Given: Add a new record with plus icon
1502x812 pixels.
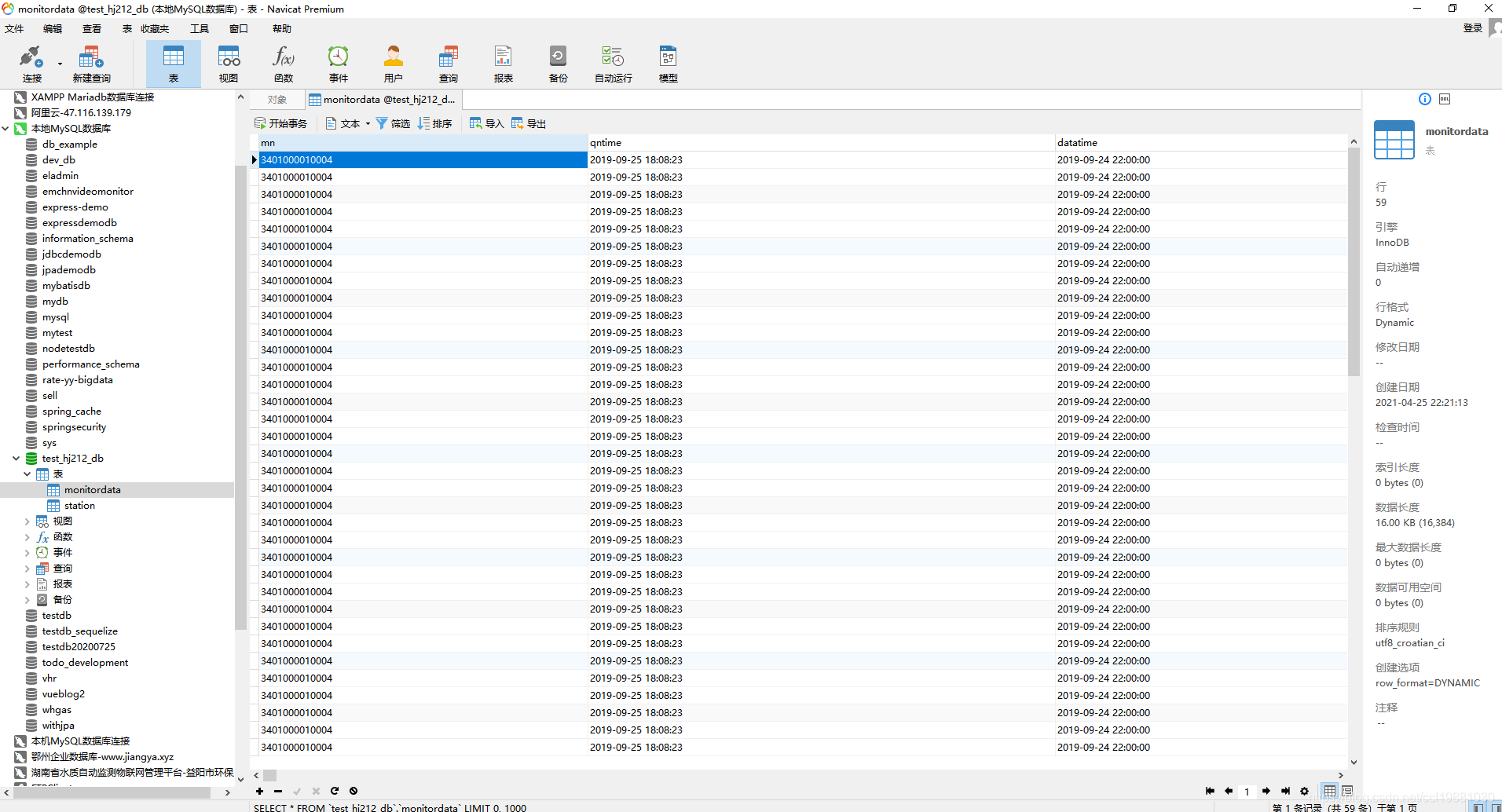Looking at the screenshot, I should tap(259, 791).
